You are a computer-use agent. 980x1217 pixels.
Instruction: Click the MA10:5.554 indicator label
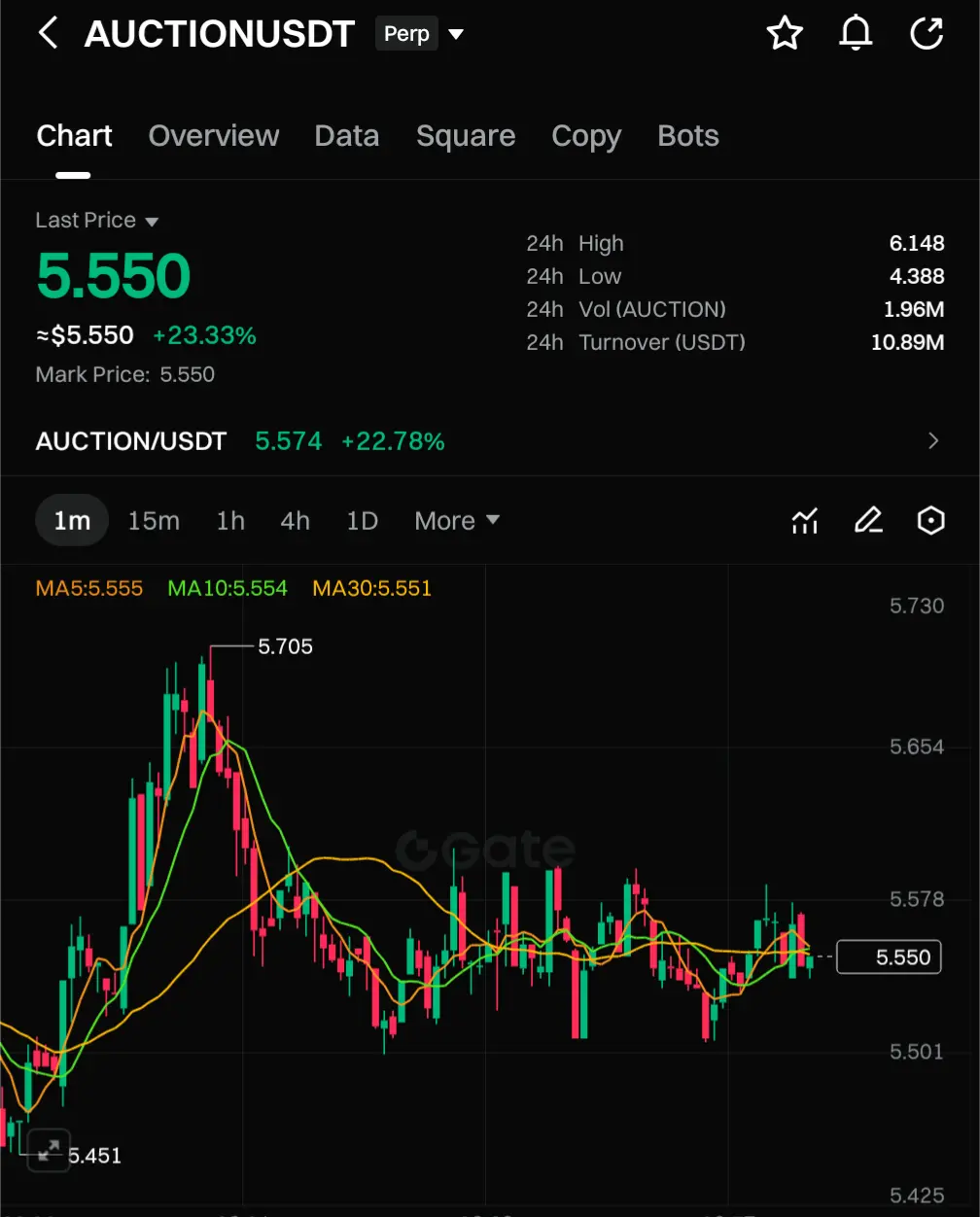pyautogui.click(x=227, y=588)
